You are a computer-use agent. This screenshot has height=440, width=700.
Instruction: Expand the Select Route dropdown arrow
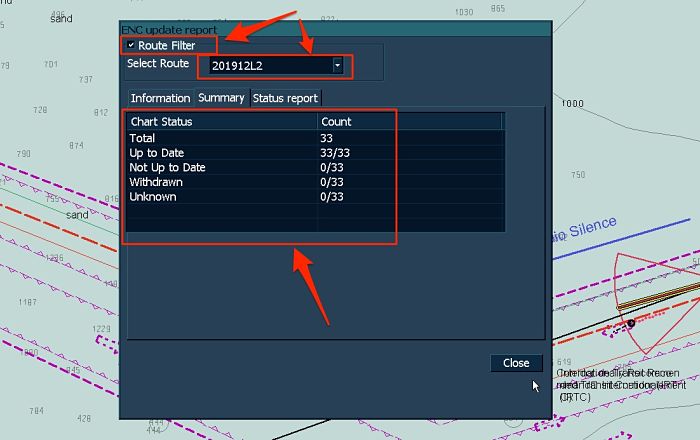pyautogui.click(x=338, y=65)
